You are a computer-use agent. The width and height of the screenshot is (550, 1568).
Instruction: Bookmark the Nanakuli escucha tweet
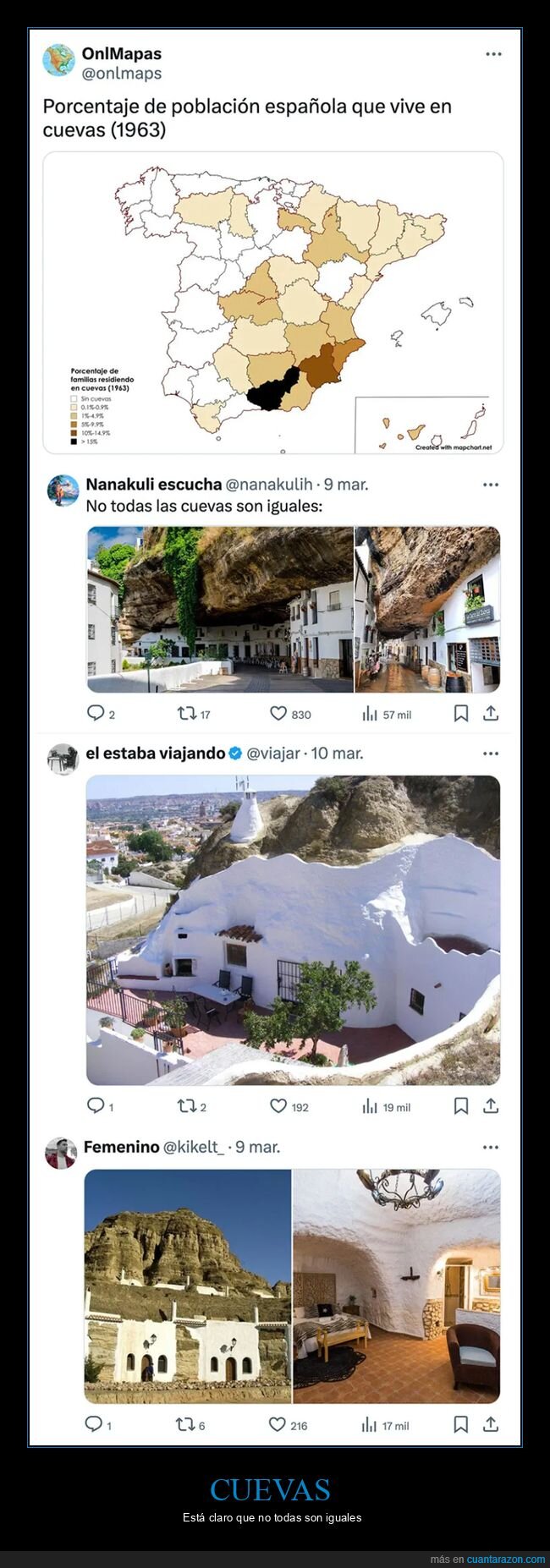tap(461, 714)
